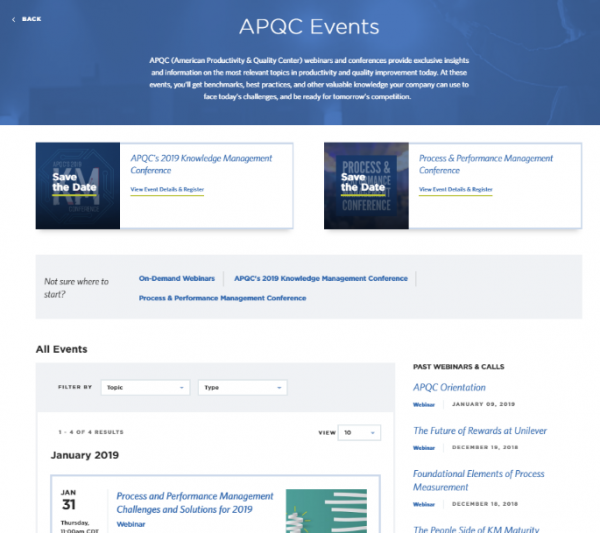This screenshot has height=533, width=600.
Task: Select the Past Webinars & Calls heading
Action: [x=458, y=367]
